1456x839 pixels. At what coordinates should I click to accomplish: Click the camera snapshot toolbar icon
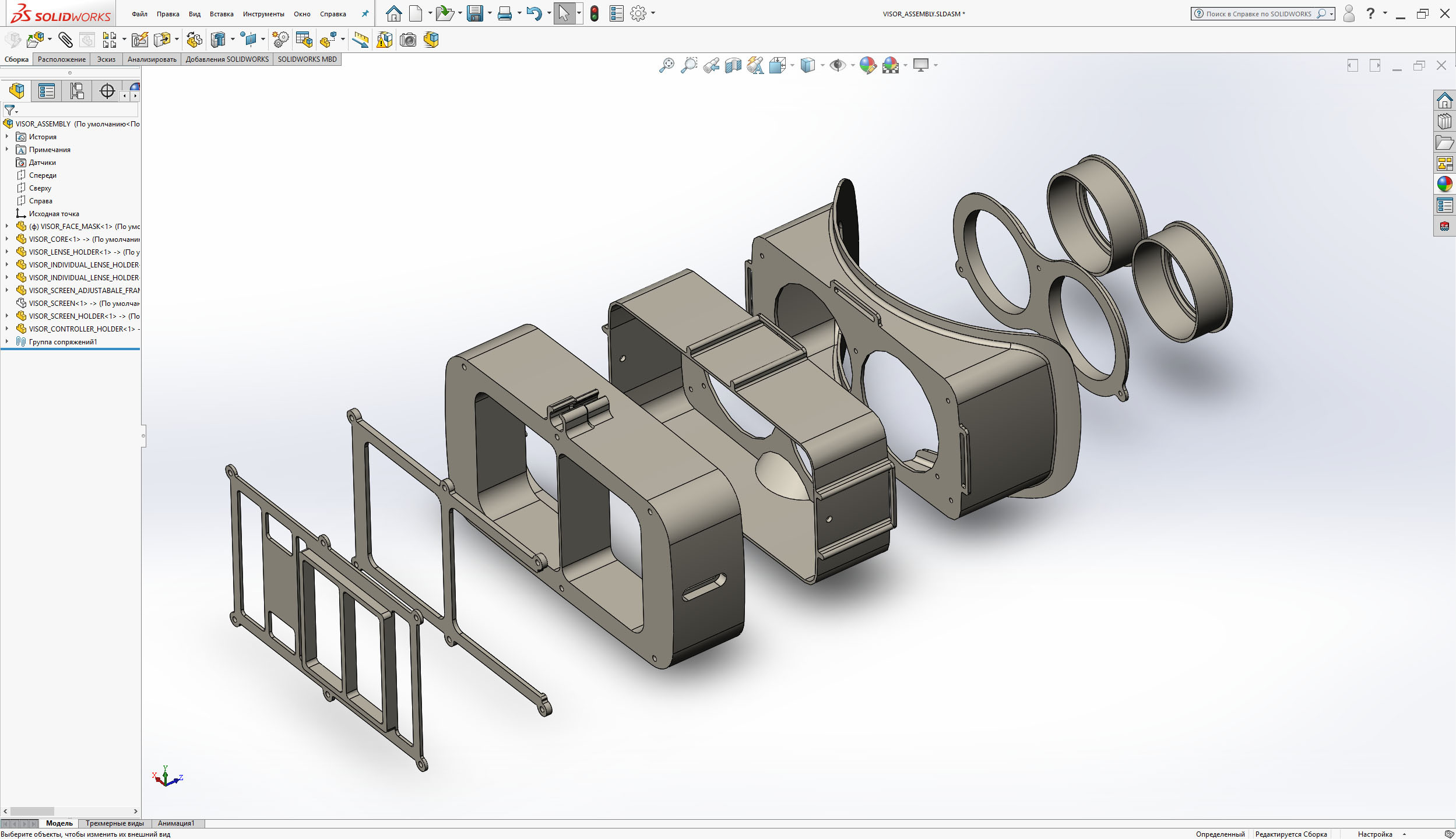click(x=408, y=40)
